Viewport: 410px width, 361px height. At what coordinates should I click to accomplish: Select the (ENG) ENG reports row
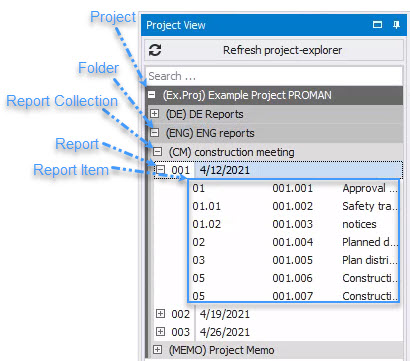[x=275, y=133]
